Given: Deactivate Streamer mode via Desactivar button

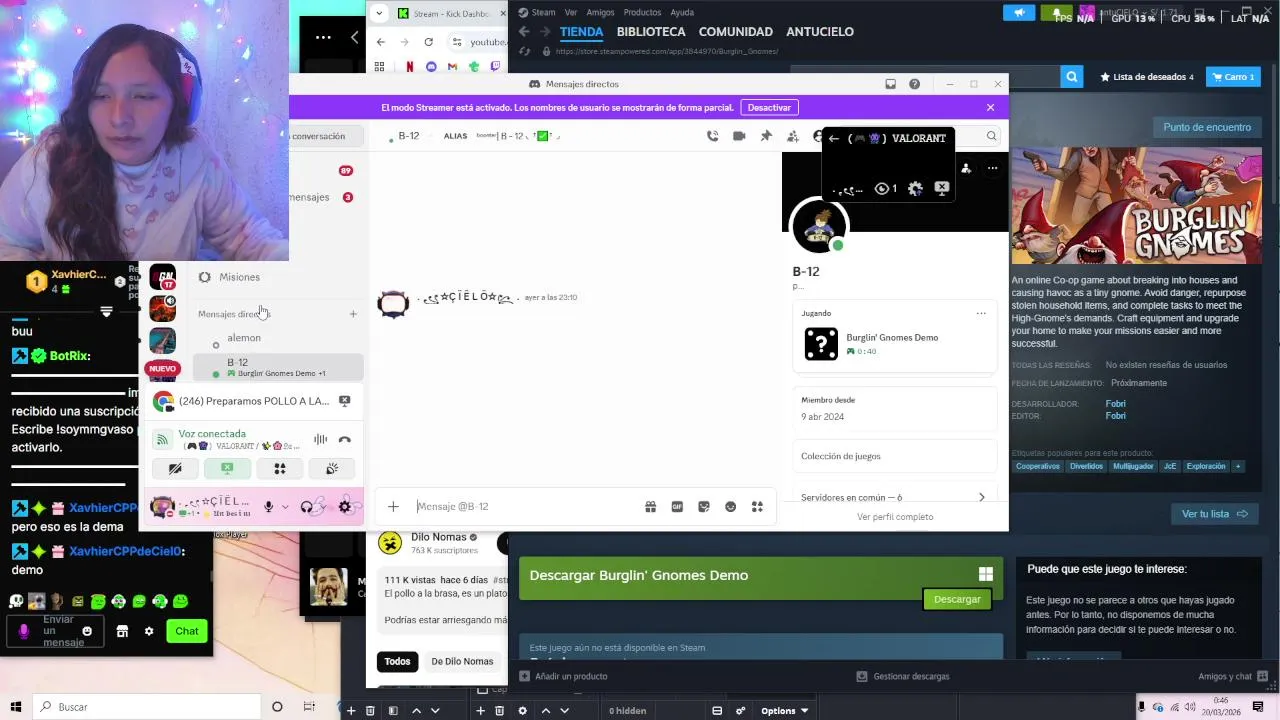Looking at the screenshot, I should pyautogui.click(x=769, y=107).
